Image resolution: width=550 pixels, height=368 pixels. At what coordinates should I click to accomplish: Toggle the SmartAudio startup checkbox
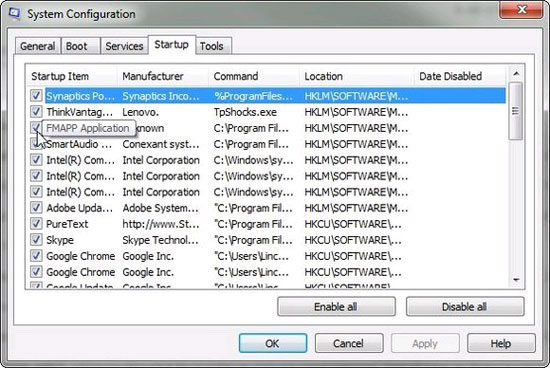[36, 143]
